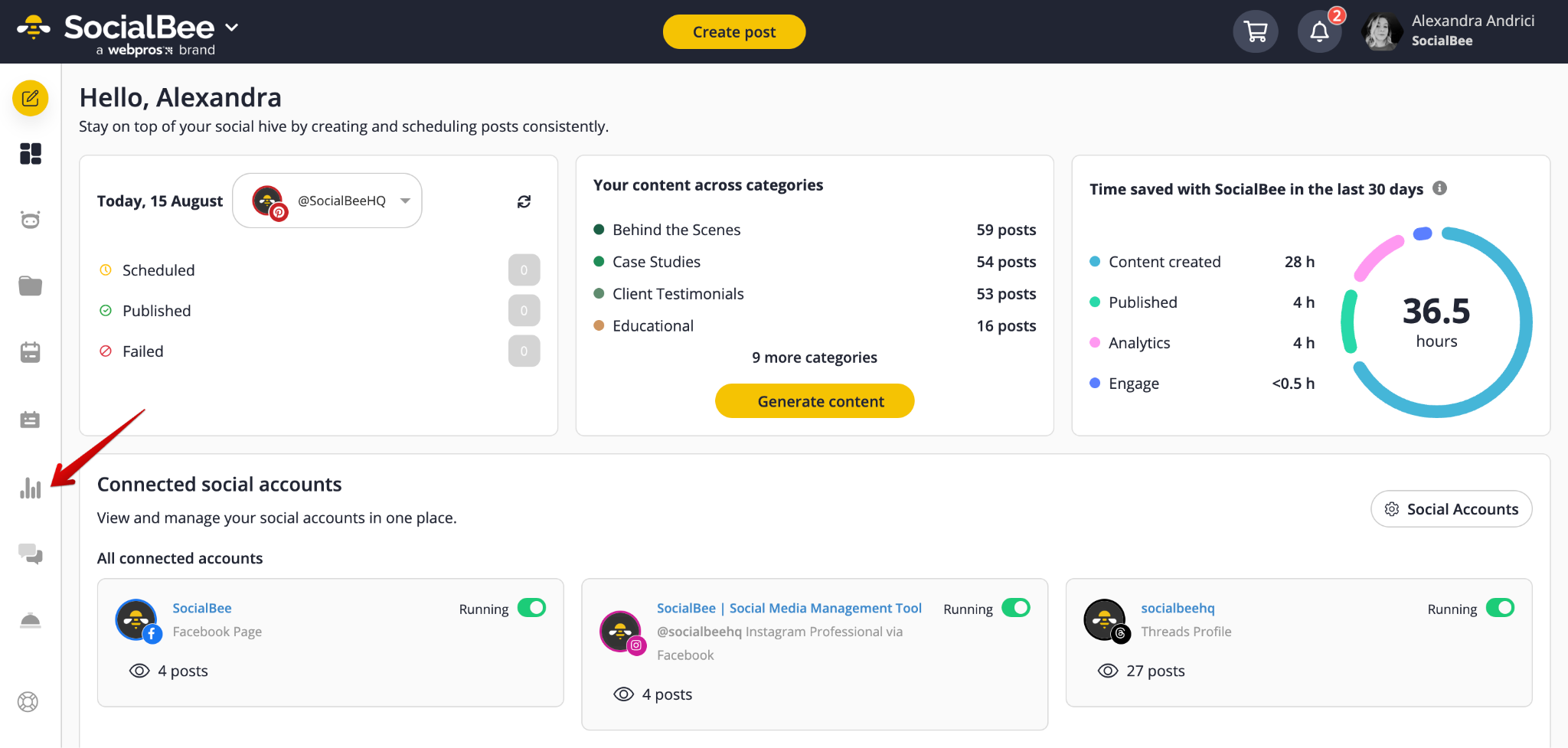Open the SocialBee Facebook Page link

point(202,608)
